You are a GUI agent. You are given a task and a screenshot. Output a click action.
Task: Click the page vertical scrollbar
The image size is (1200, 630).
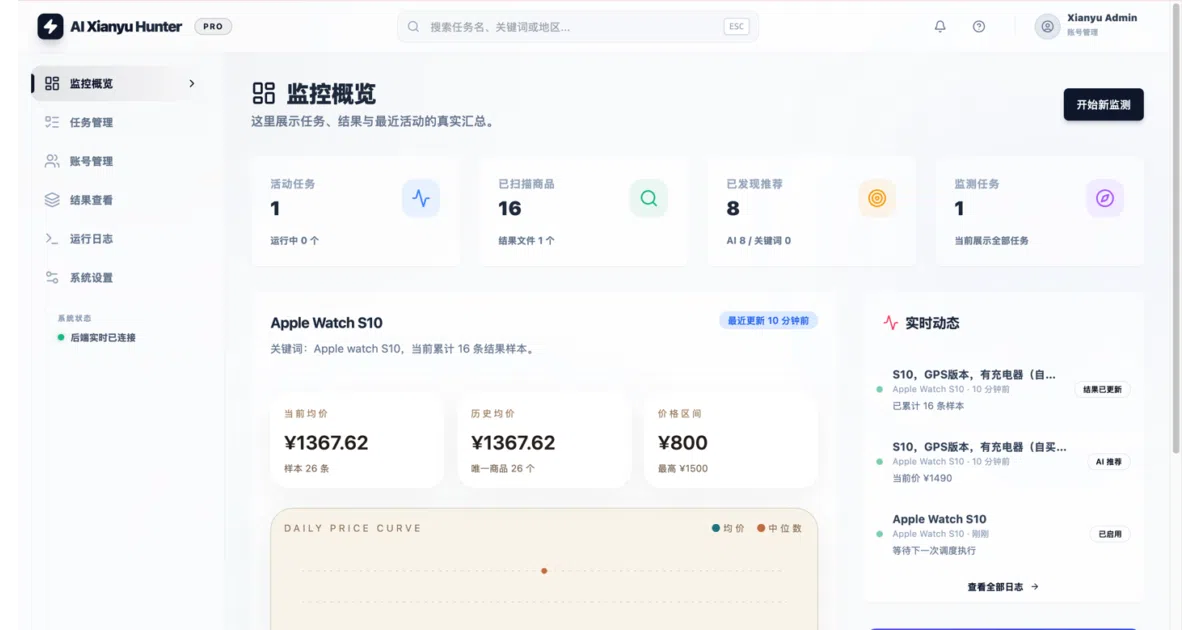tap(1176, 230)
